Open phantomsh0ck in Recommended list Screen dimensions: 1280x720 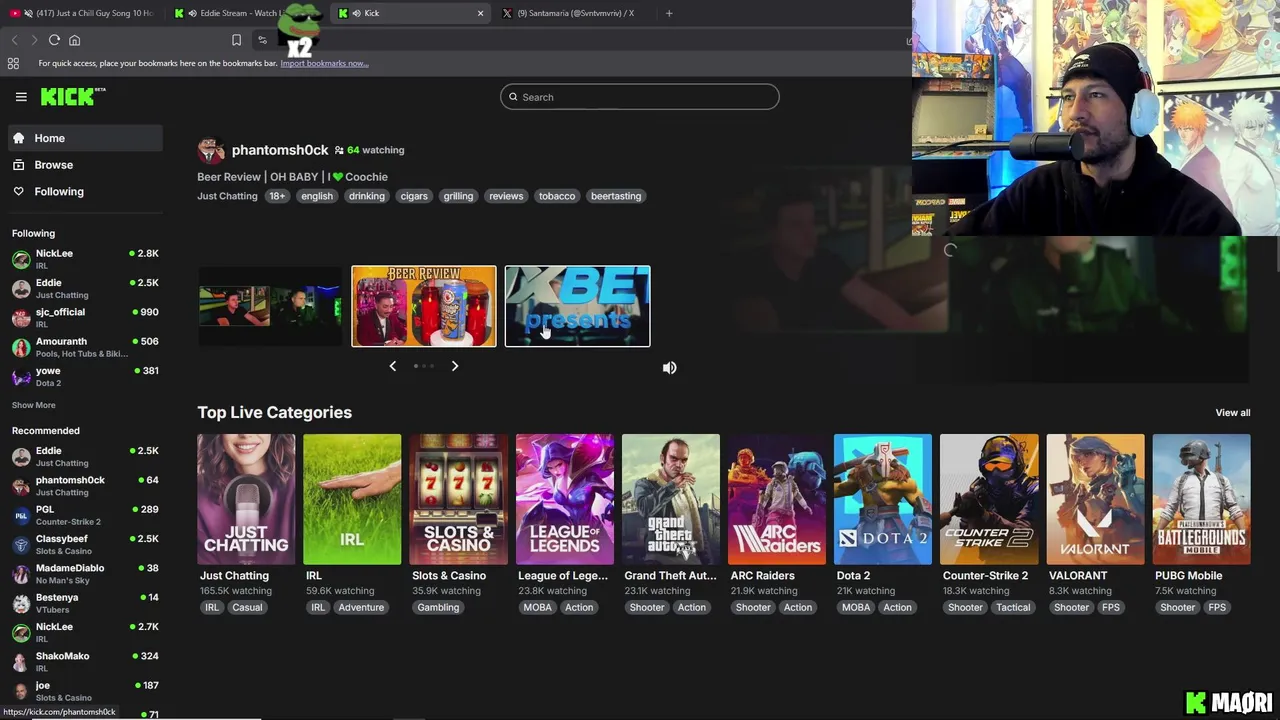point(85,486)
